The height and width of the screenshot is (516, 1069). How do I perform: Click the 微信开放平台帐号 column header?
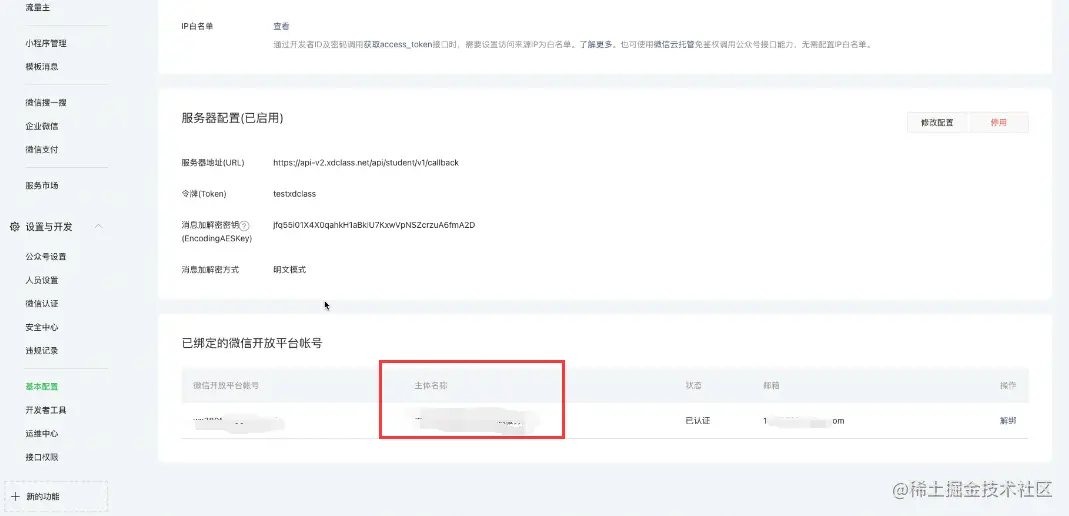click(x=226, y=385)
